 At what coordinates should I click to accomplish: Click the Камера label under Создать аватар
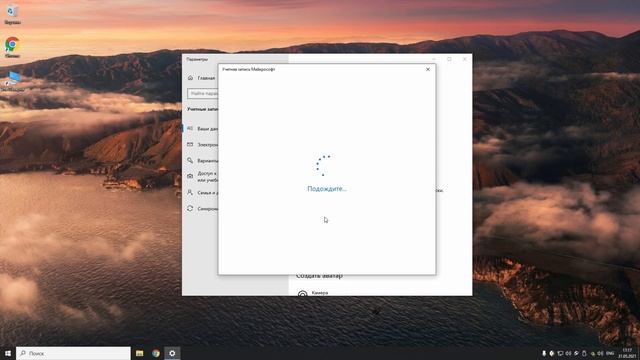[x=320, y=293]
